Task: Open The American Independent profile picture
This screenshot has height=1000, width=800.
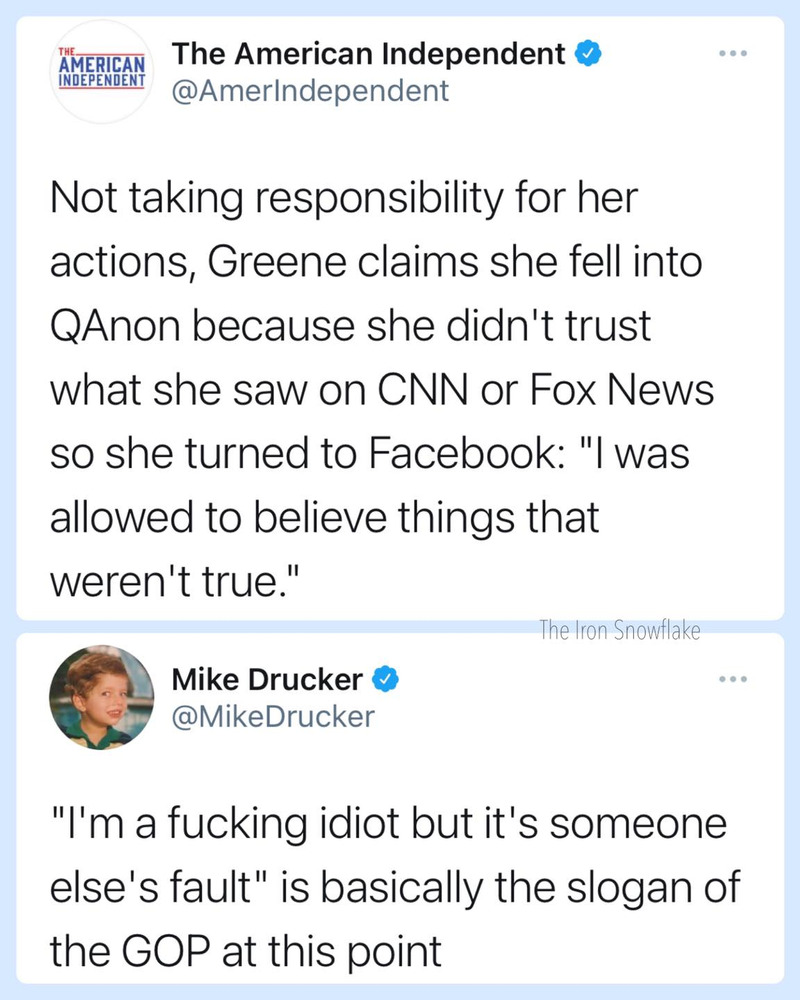Action: 99,72
